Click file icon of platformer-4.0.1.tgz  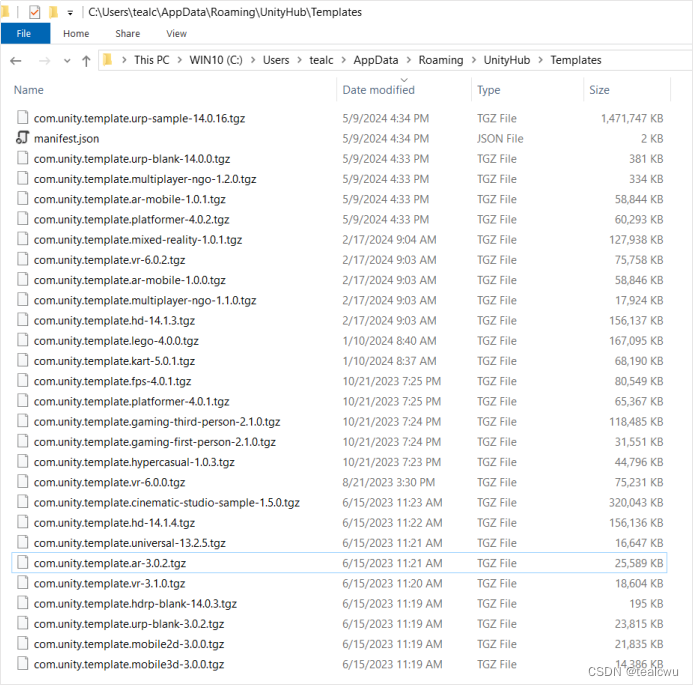pyautogui.click(x=23, y=401)
